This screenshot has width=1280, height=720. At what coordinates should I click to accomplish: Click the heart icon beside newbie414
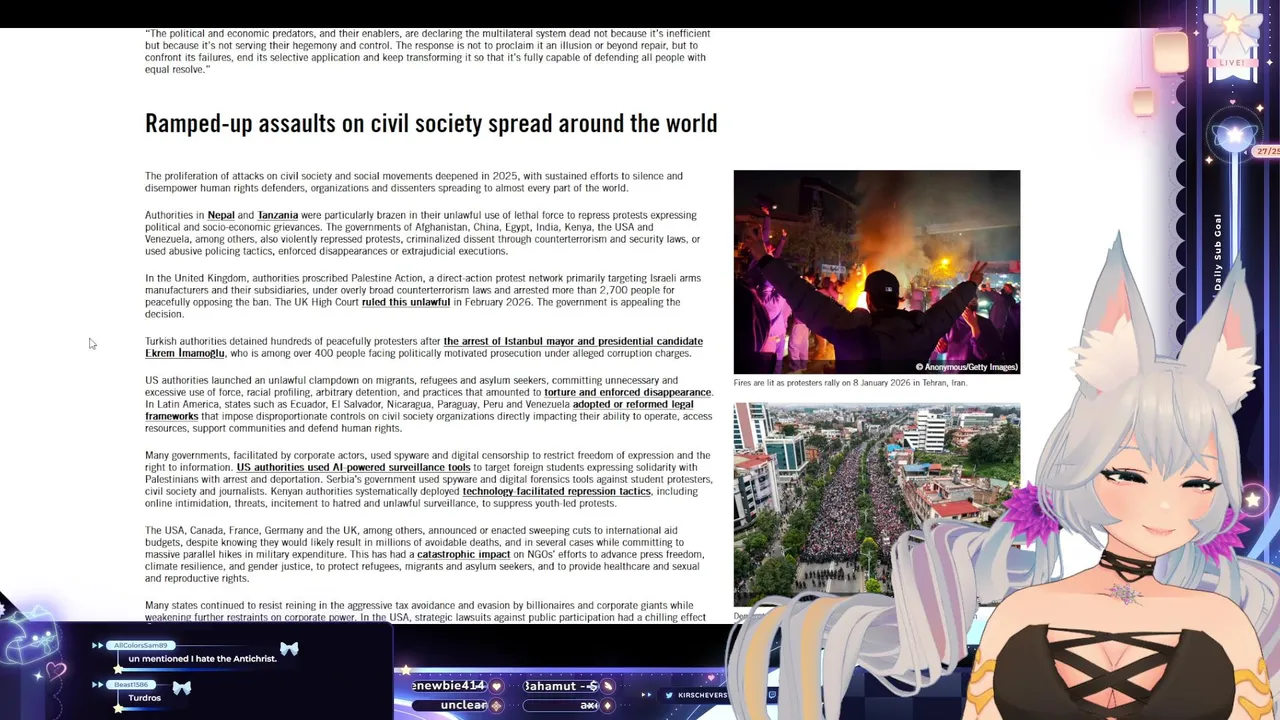pos(496,687)
